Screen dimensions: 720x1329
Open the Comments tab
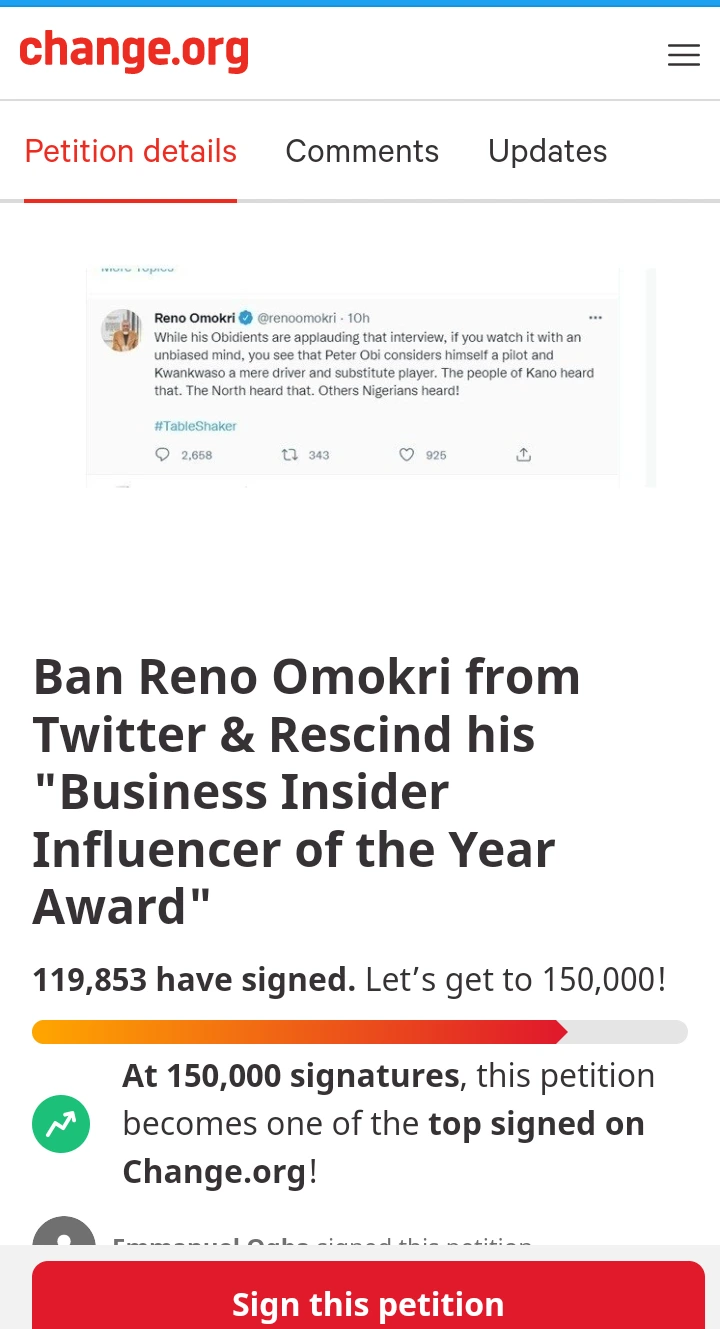click(362, 151)
